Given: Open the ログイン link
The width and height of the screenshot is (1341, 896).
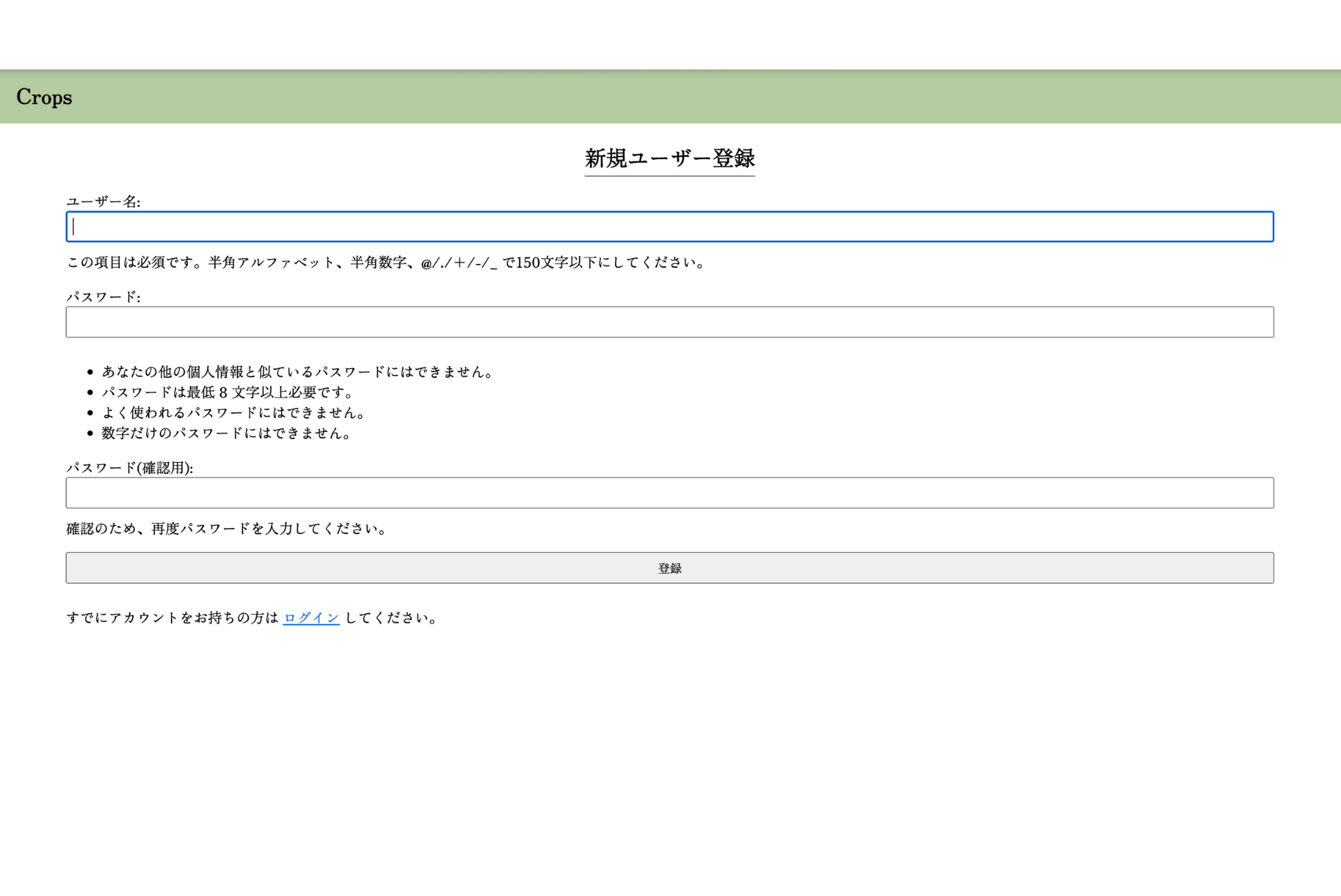Looking at the screenshot, I should pos(311,617).
